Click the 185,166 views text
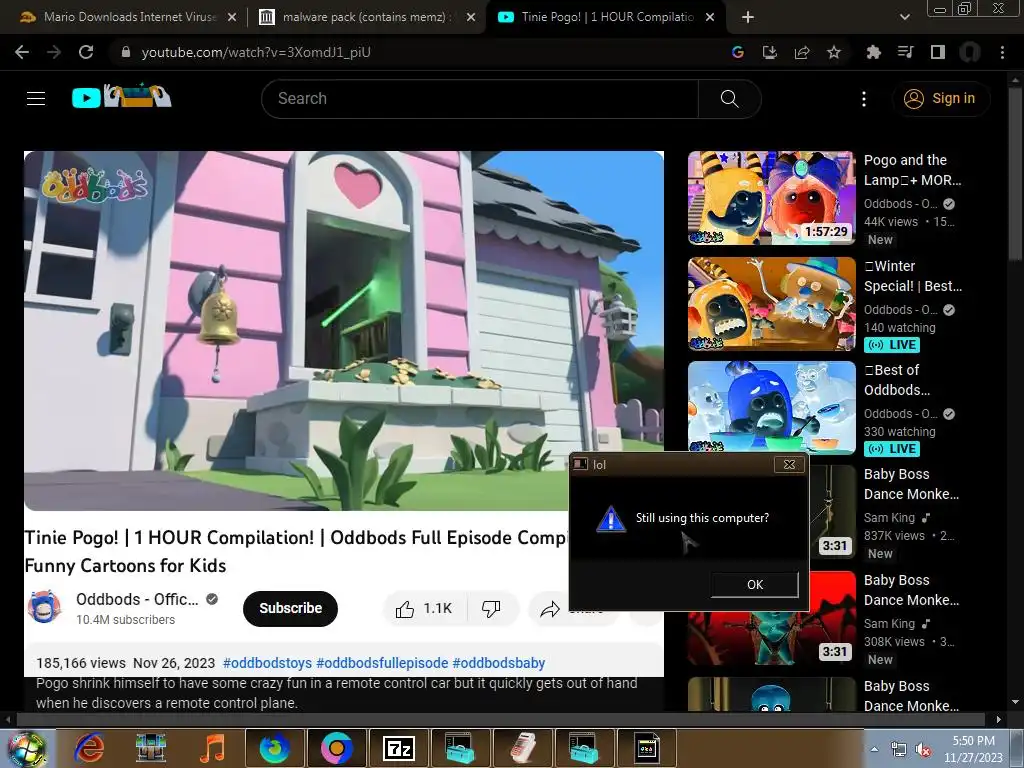Screen dimensions: 1024x768 tap(81, 663)
